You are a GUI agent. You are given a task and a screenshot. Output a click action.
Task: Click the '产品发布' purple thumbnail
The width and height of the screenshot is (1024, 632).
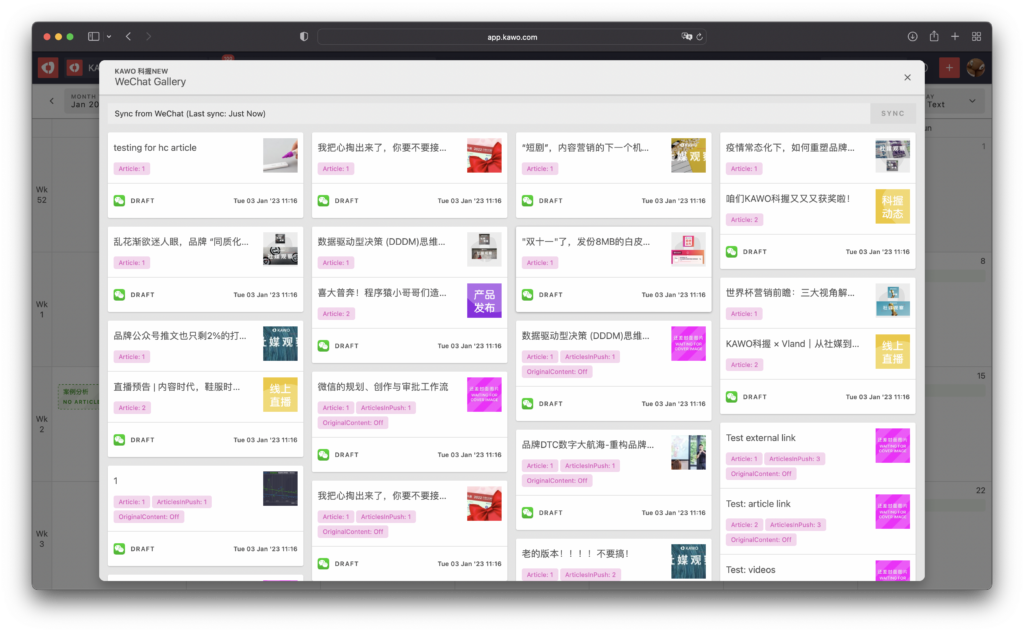coord(484,300)
